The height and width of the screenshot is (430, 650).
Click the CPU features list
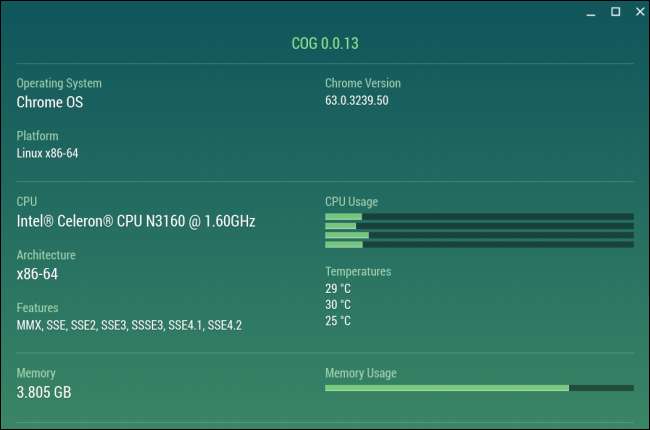point(129,325)
